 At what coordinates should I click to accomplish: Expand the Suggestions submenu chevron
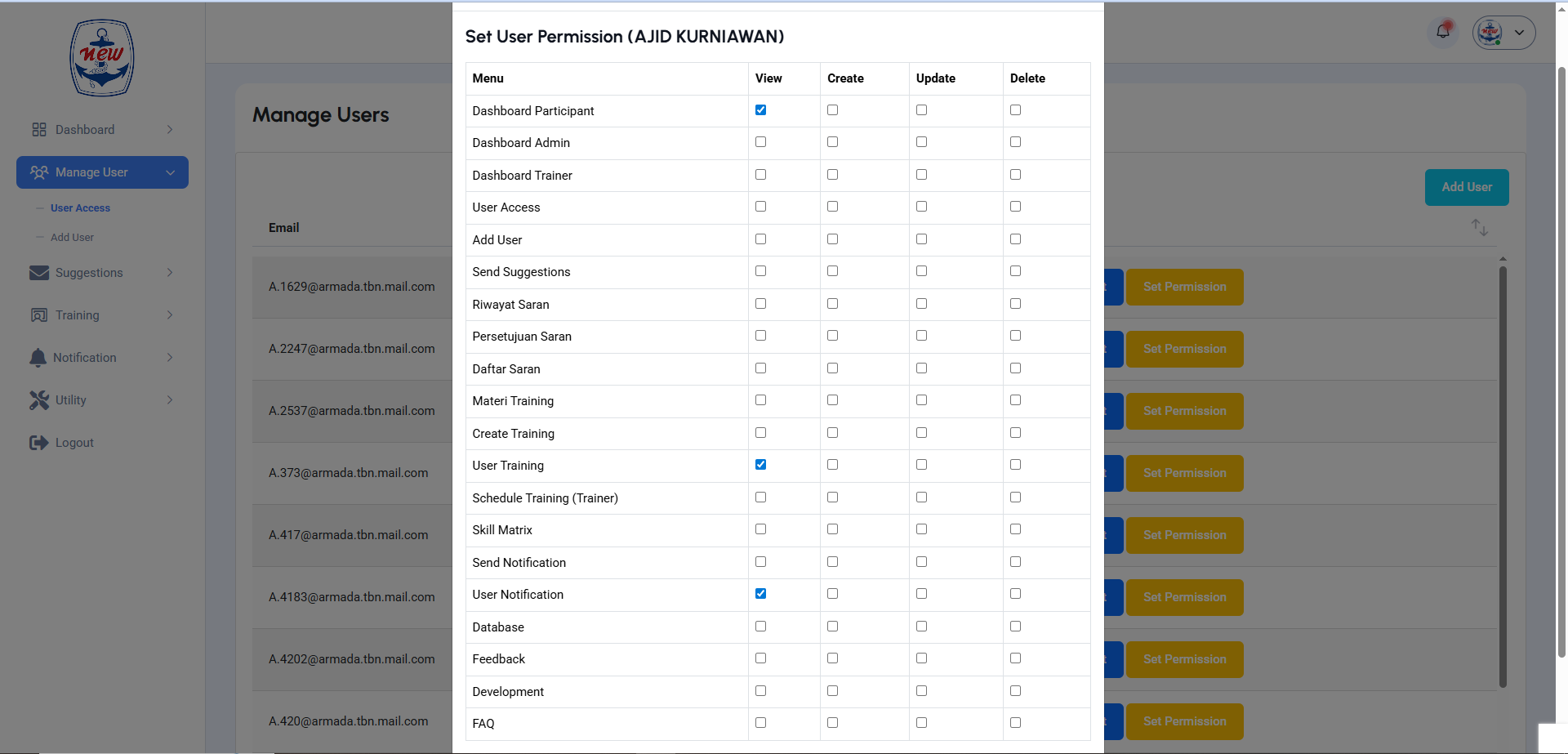170,273
